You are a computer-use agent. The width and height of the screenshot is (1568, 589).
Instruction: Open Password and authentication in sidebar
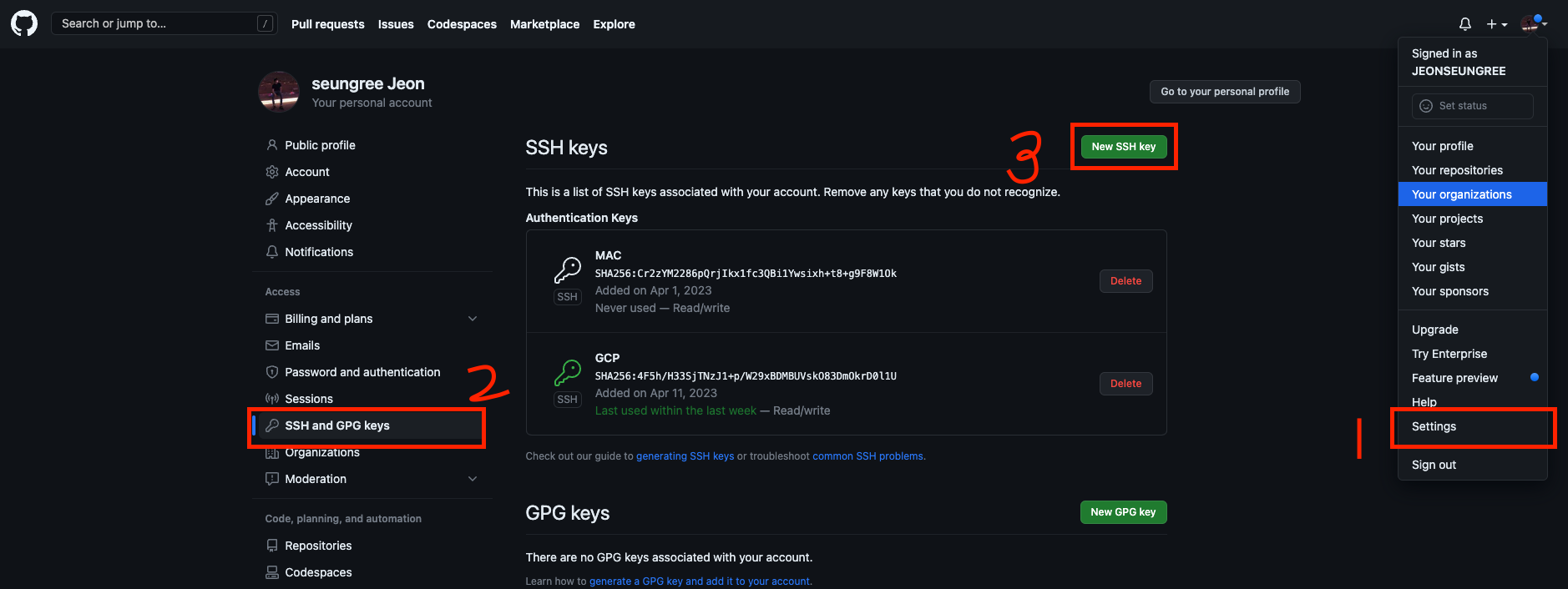point(372,372)
